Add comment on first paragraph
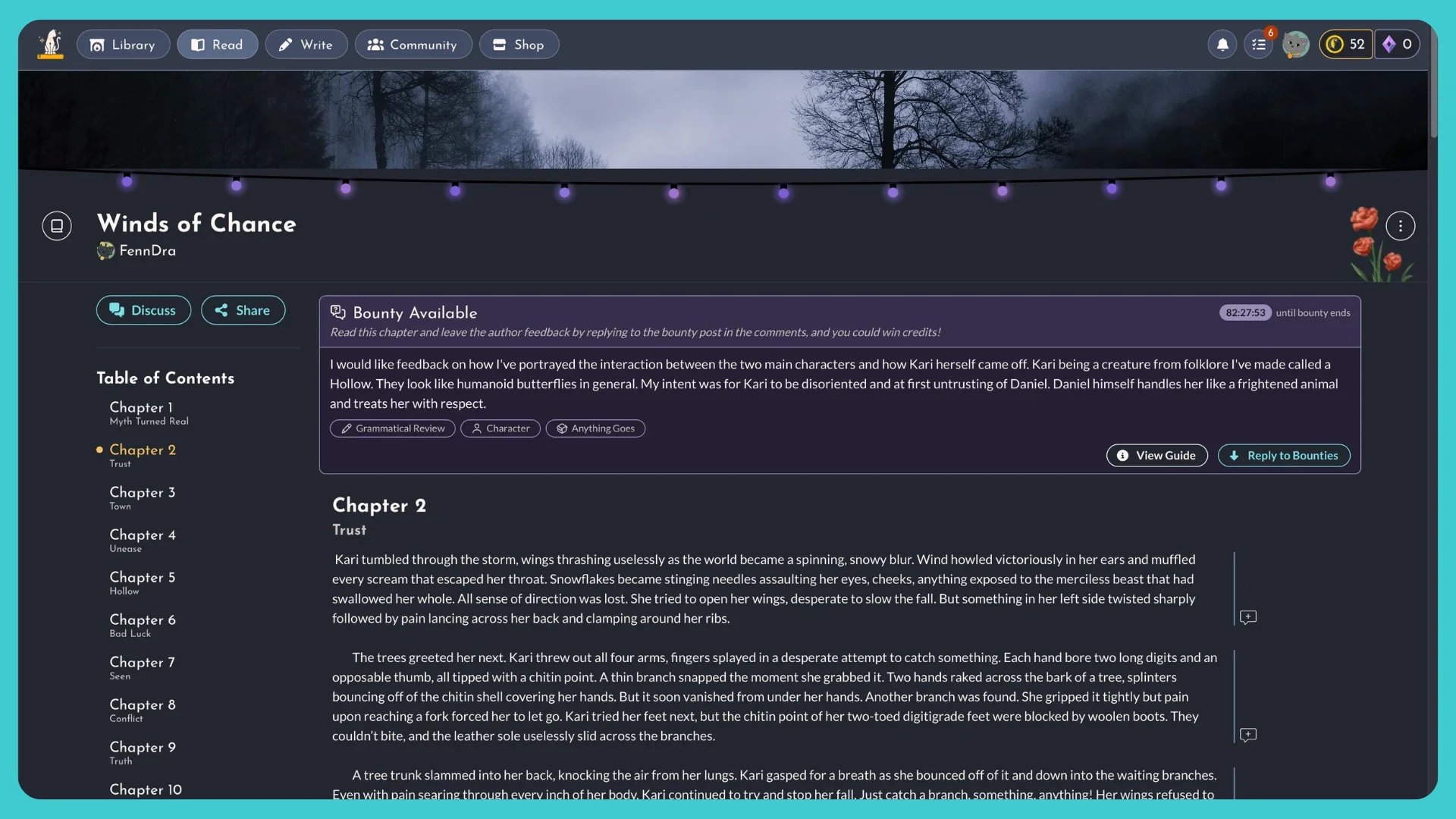Screen dimensions: 1456x819 pos(1248,617)
